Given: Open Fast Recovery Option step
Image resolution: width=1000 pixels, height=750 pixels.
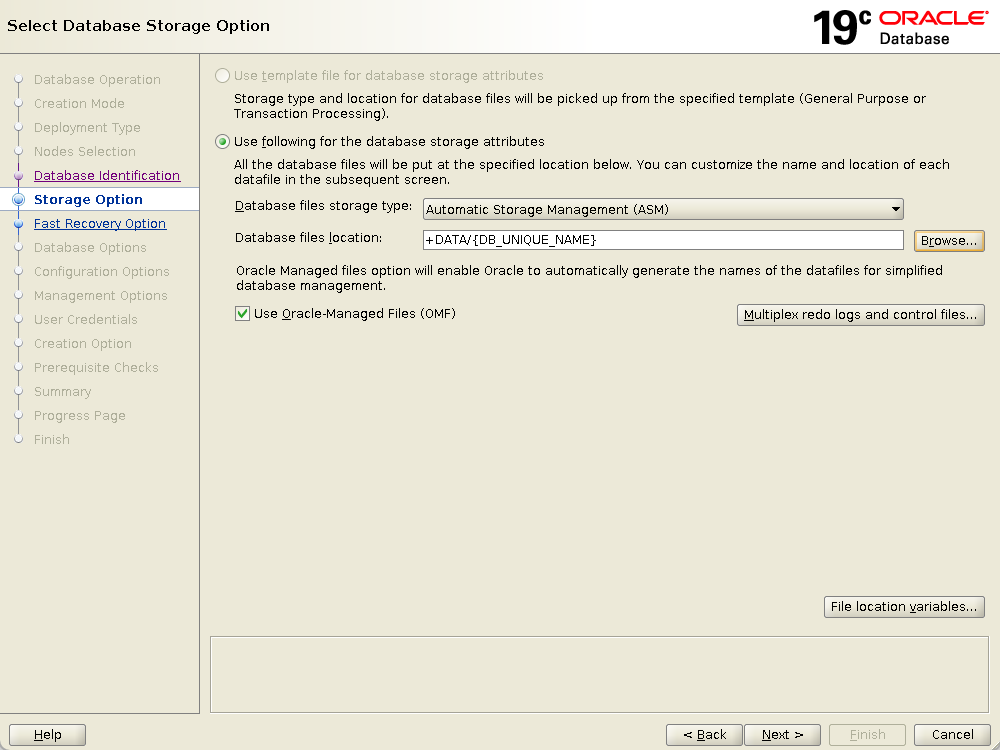Looking at the screenshot, I should (x=100, y=224).
